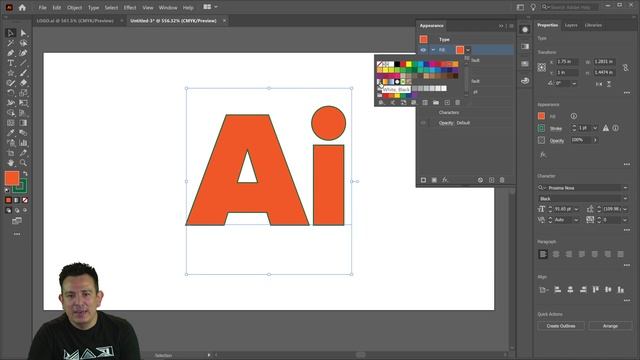Set None fill mode below swatches

tap(25, 200)
